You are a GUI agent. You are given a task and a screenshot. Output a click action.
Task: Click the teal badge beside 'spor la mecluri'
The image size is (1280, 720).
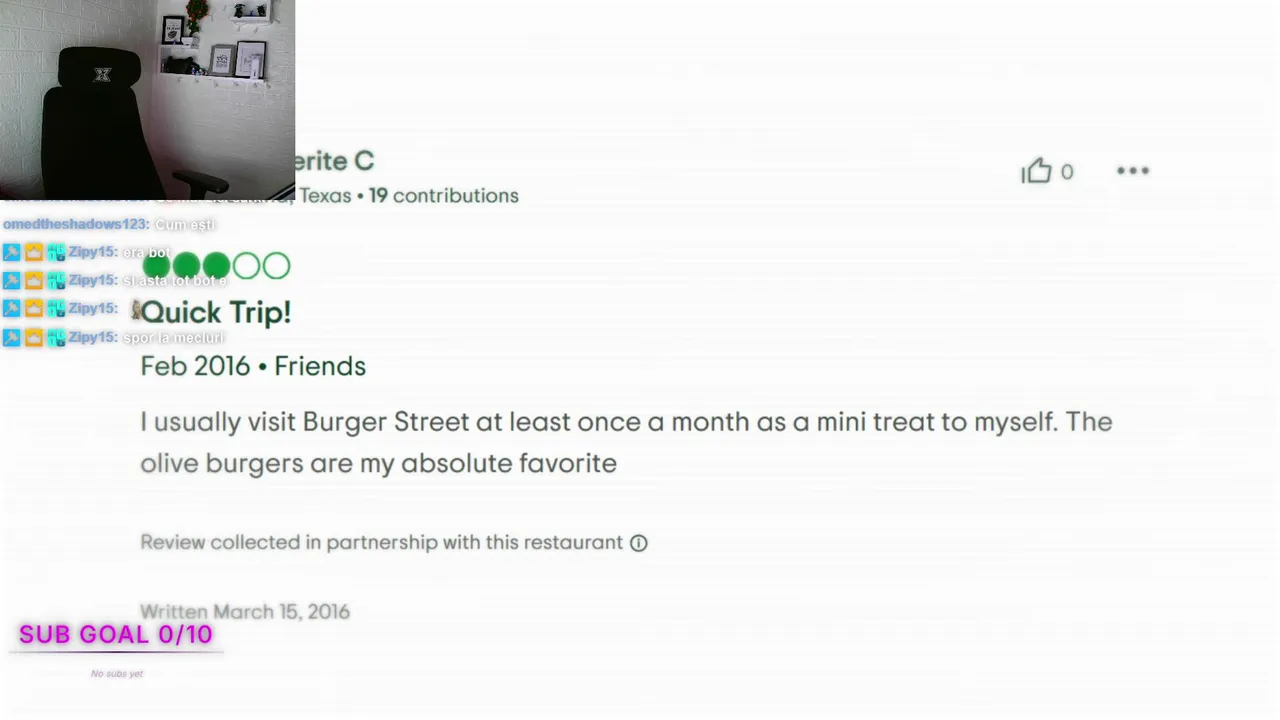56,338
